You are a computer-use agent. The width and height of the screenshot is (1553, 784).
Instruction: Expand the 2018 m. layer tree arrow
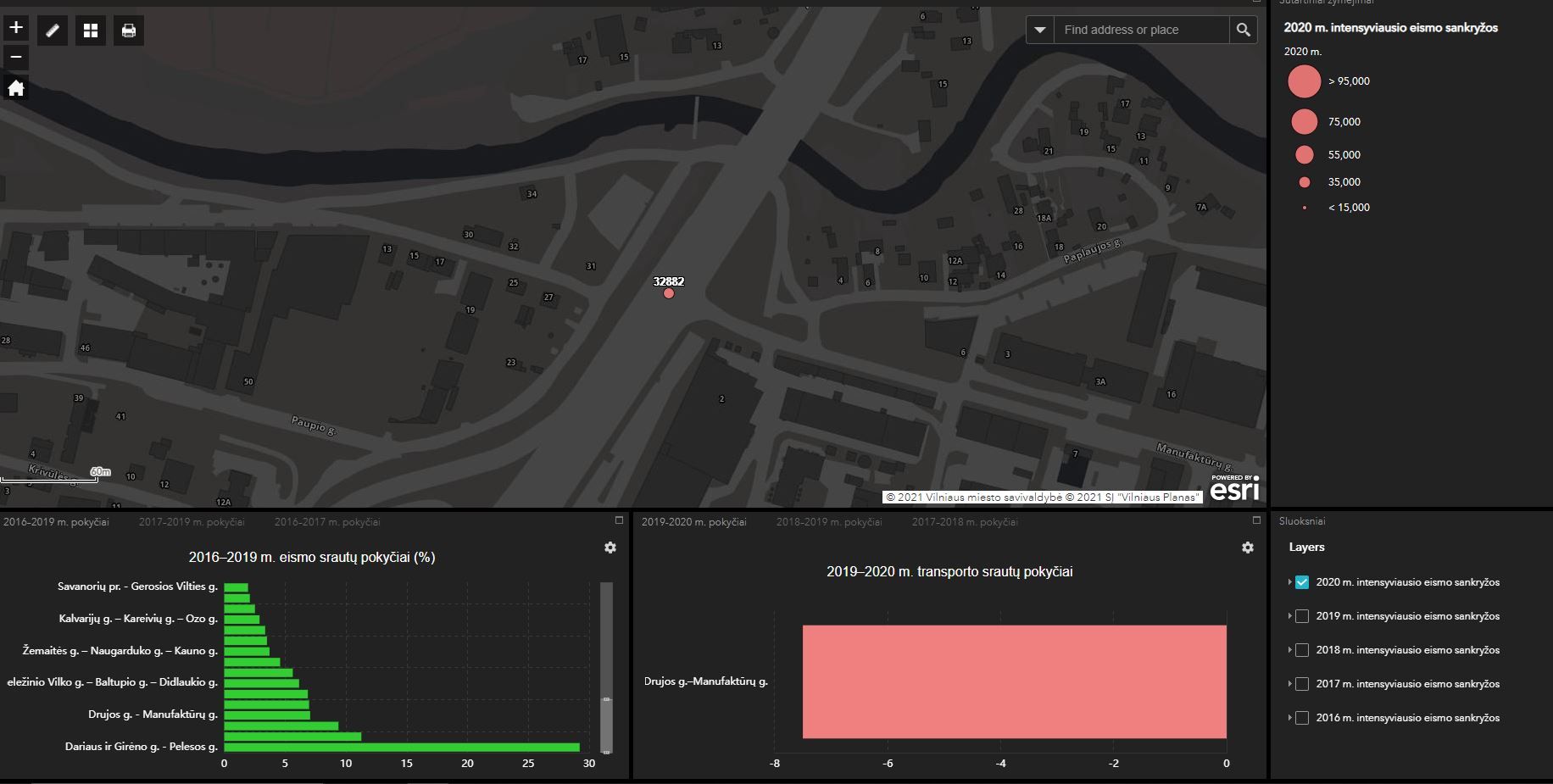(x=1289, y=650)
